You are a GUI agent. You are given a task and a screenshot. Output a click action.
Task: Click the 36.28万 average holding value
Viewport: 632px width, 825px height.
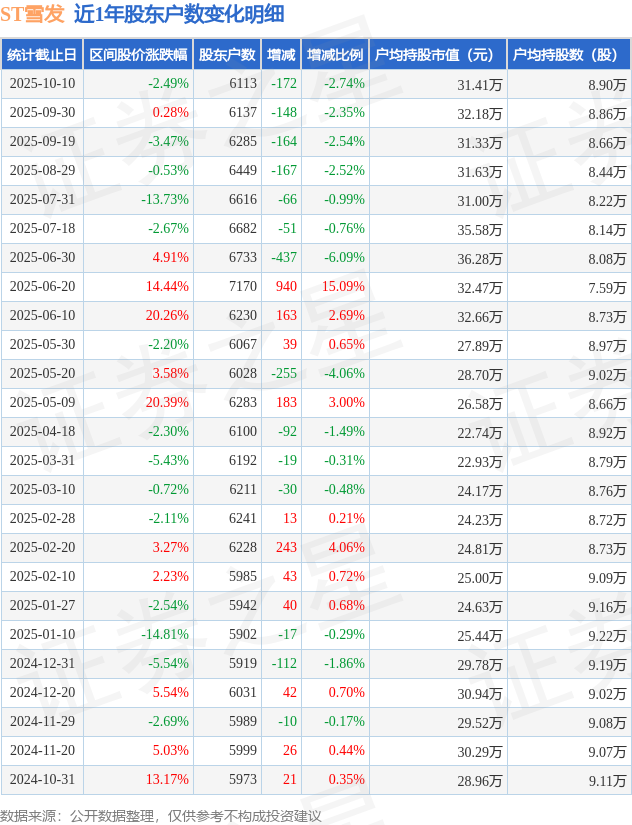[480, 258]
